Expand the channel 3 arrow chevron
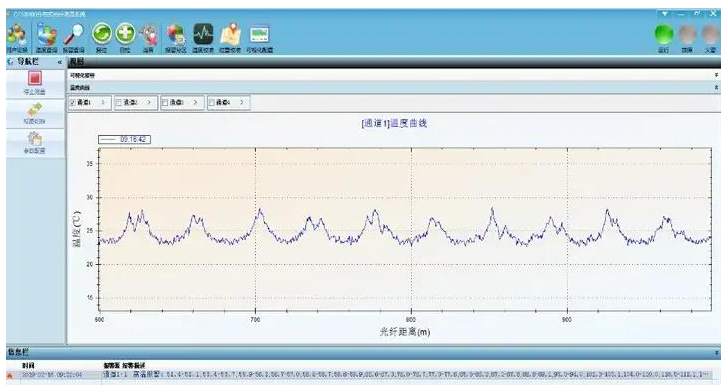 (x=195, y=103)
